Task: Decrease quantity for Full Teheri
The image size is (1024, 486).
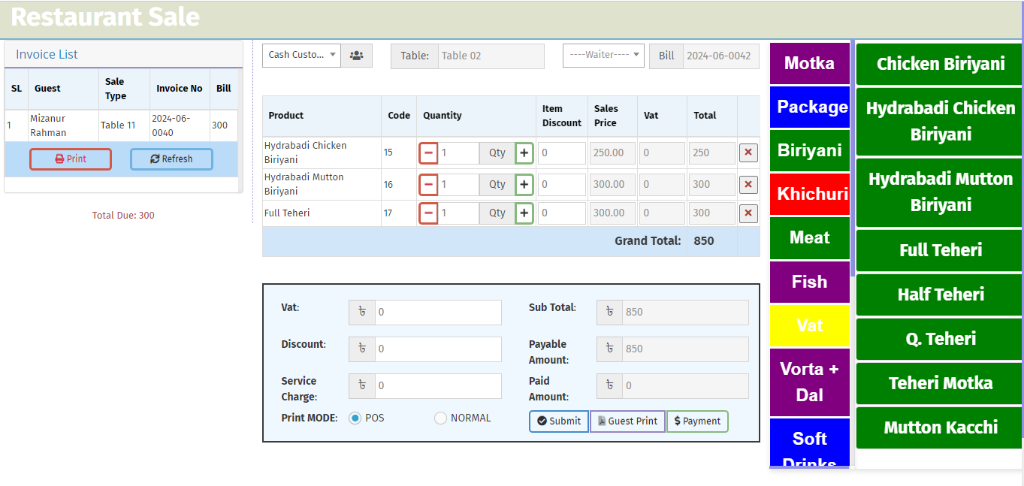Action: [x=428, y=213]
